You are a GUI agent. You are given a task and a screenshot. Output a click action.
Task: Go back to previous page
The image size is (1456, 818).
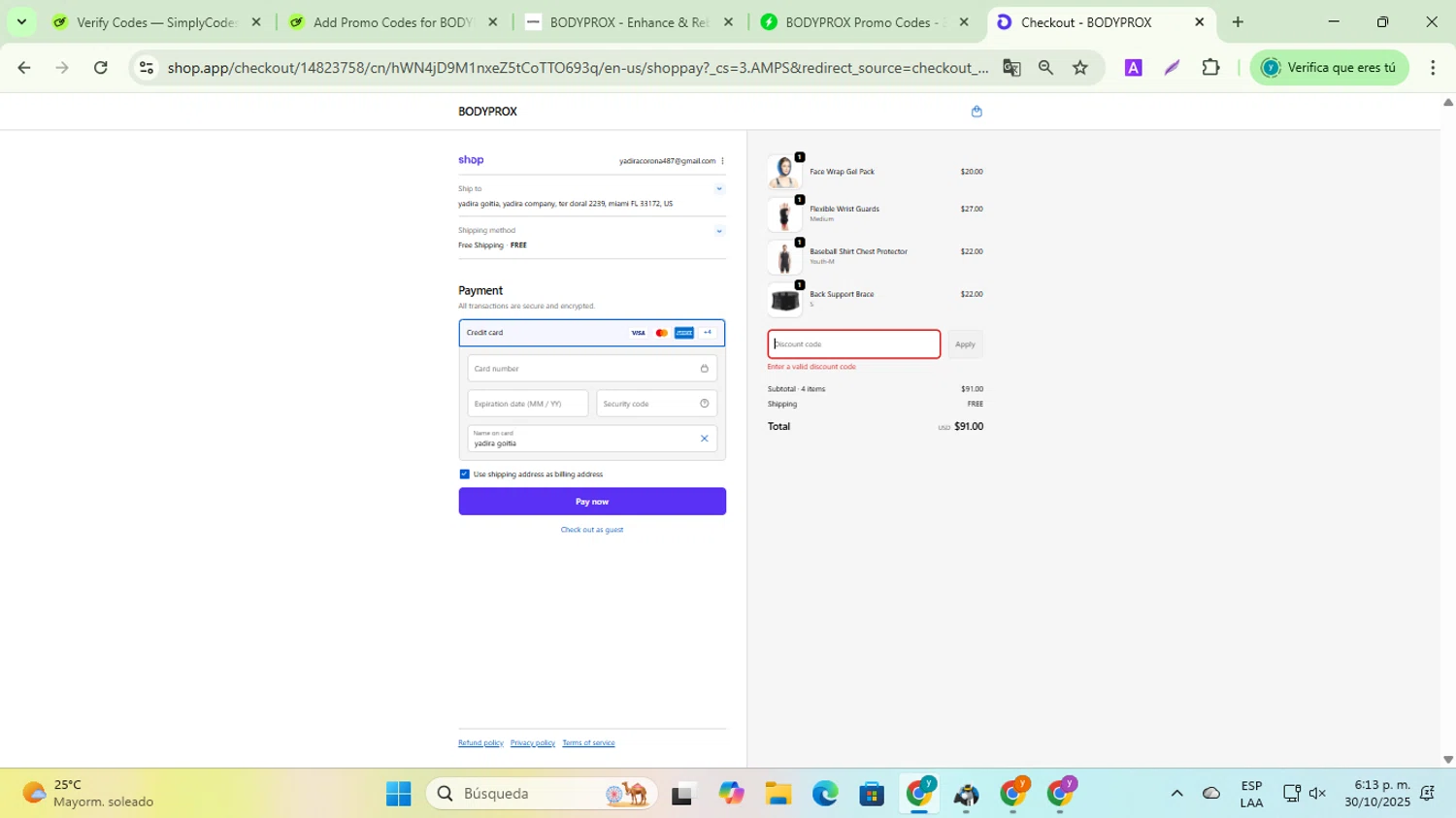24,68
